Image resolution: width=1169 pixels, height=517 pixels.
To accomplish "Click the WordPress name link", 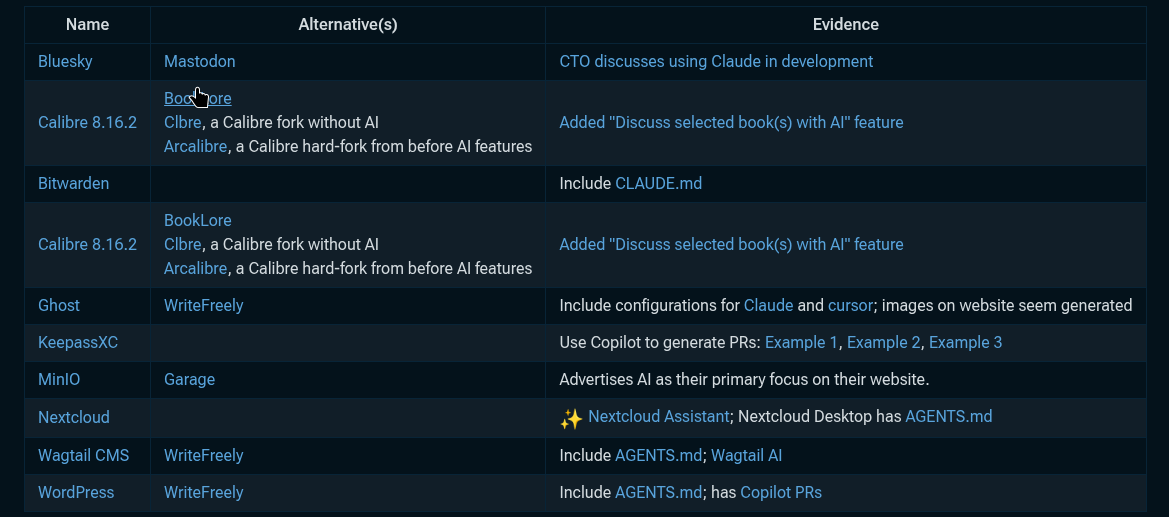I will coord(76,492).
